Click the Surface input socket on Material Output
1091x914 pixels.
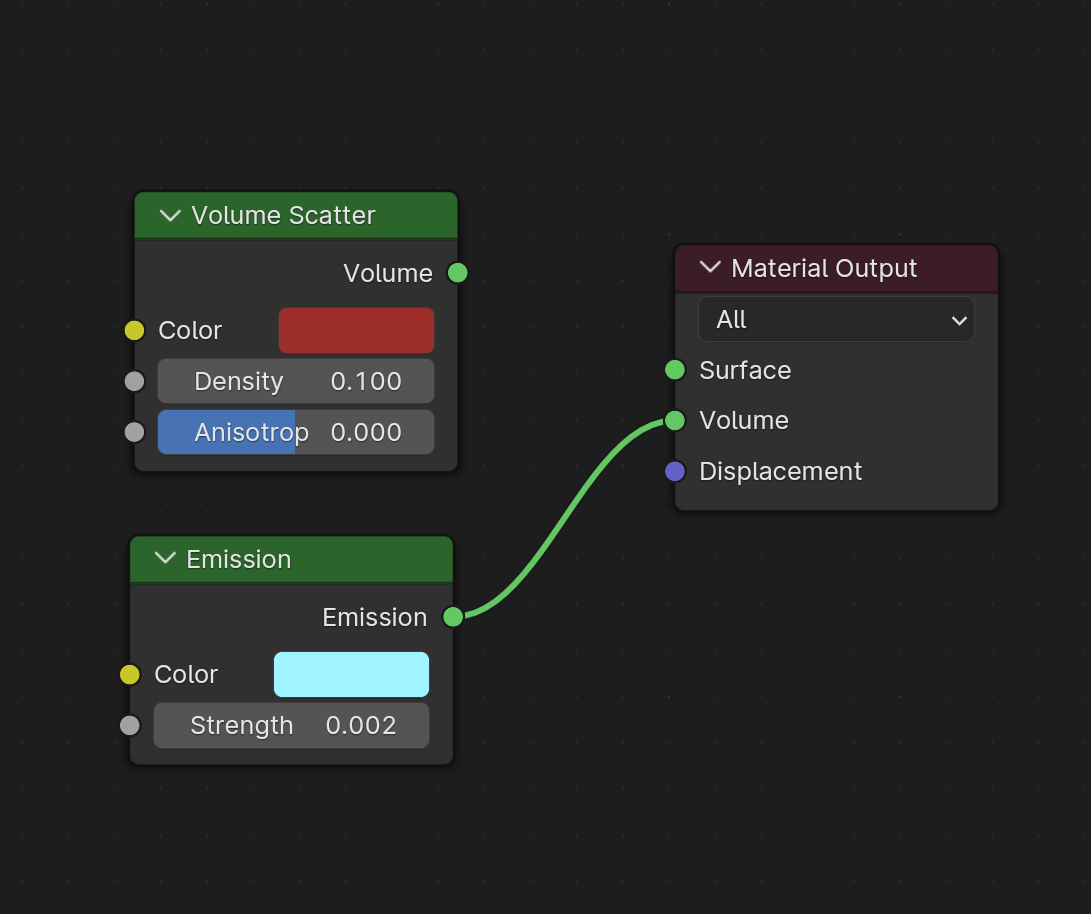(x=675, y=370)
